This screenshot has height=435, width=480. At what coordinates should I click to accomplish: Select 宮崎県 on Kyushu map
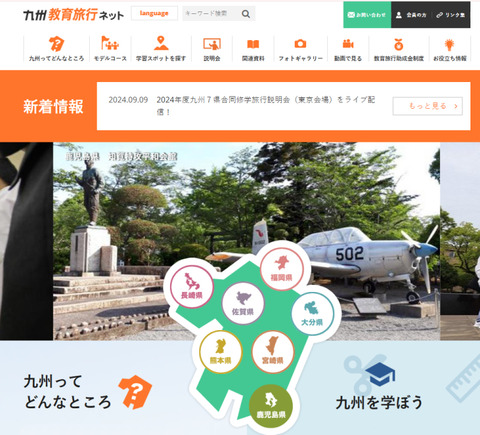[x=273, y=352]
